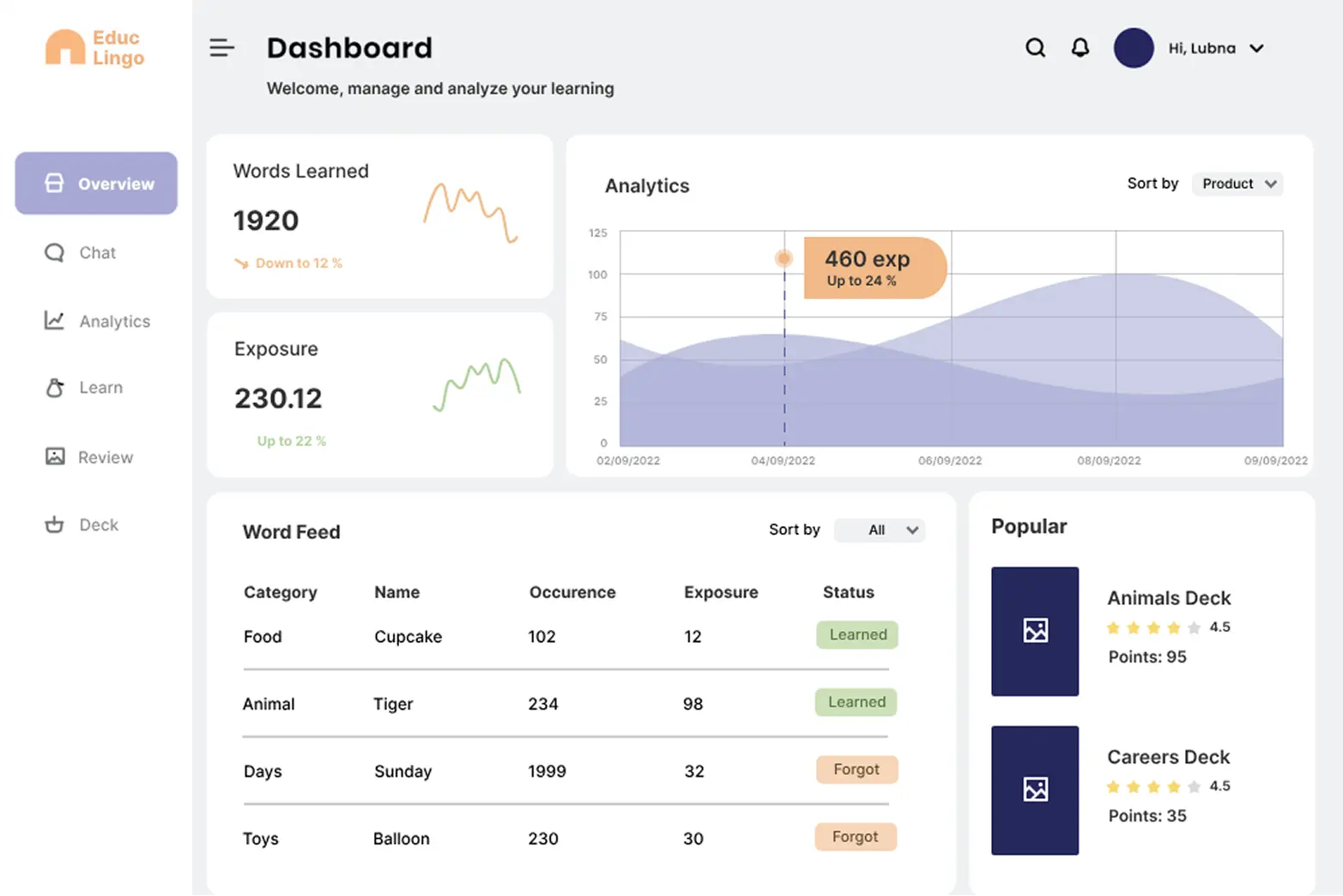Expand the Hi, Lubna account dropdown

(x=1256, y=49)
